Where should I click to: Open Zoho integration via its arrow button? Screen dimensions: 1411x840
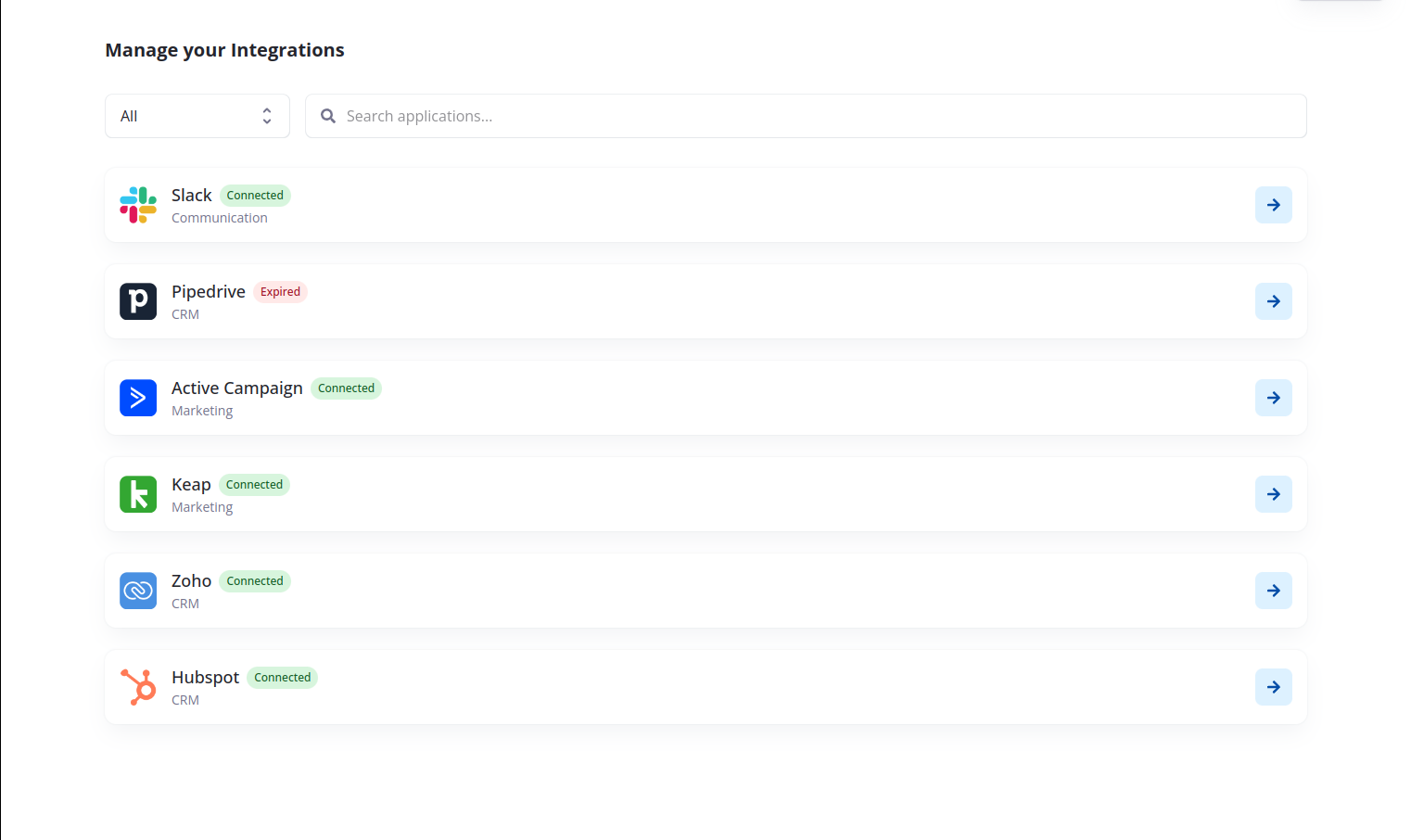coord(1274,591)
